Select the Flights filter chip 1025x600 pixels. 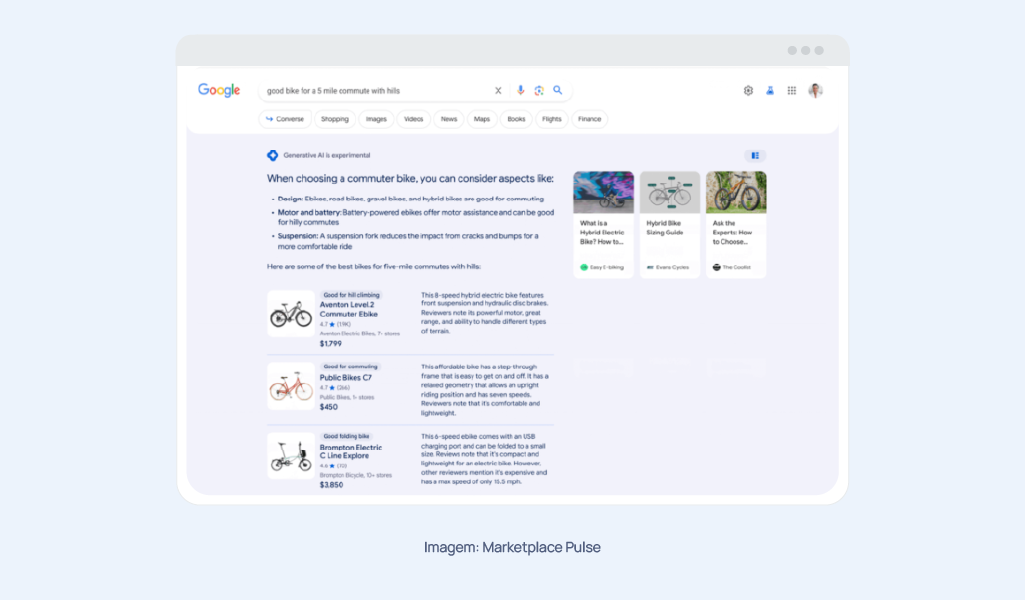click(552, 119)
